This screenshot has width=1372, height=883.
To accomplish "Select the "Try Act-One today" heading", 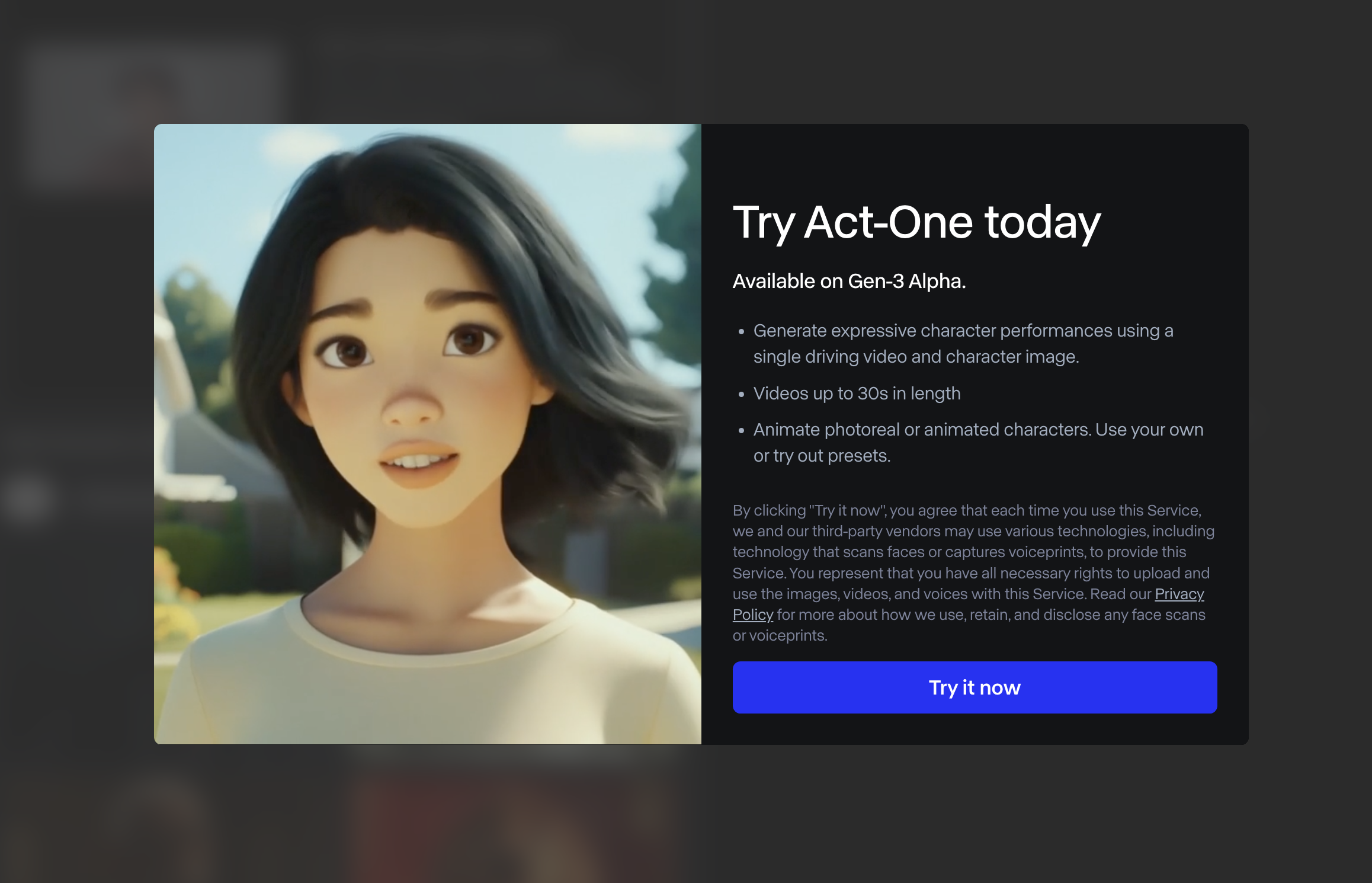I will point(916,222).
